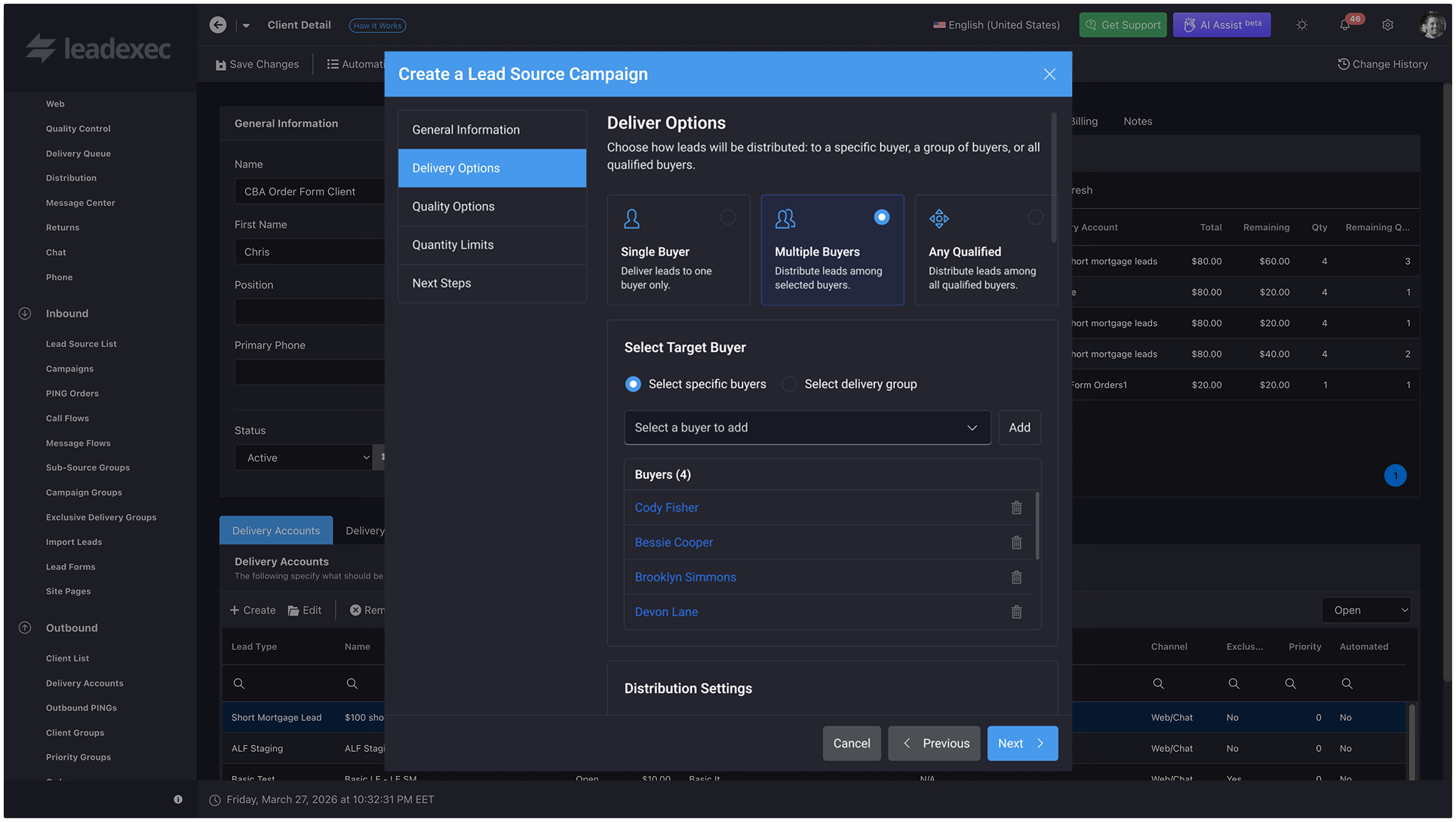Click search icon under Channel column

pos(1158,683)
